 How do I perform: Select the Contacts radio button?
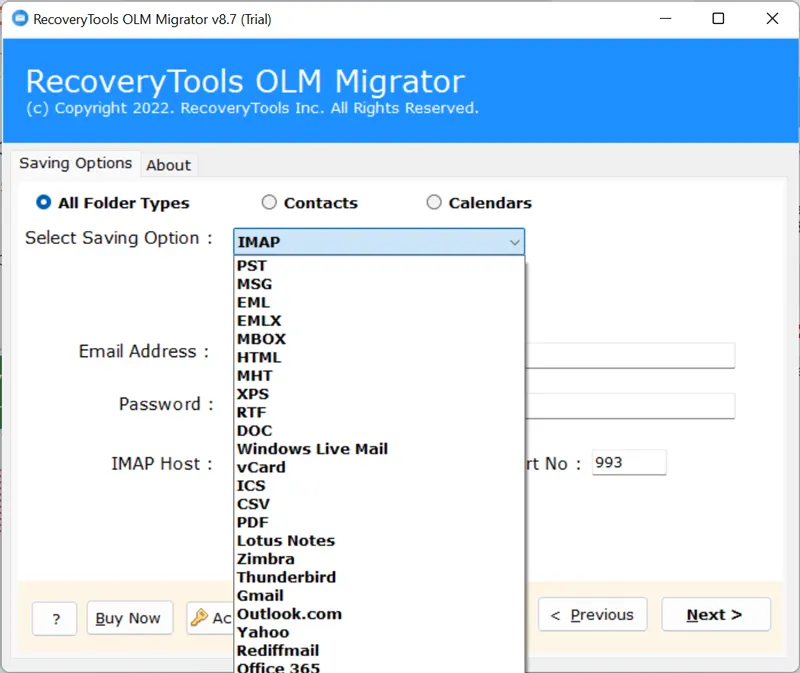click(269, 203)
